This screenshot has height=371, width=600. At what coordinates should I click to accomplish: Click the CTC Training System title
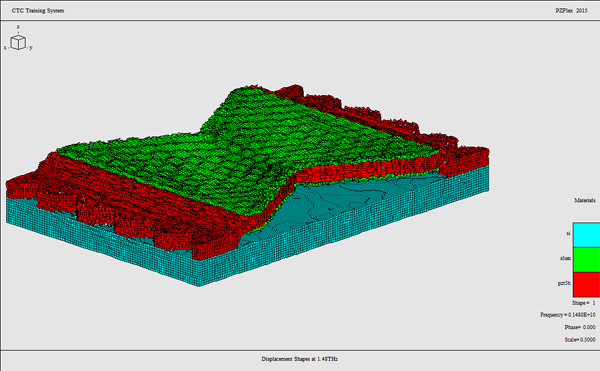(x=38, y=11)
